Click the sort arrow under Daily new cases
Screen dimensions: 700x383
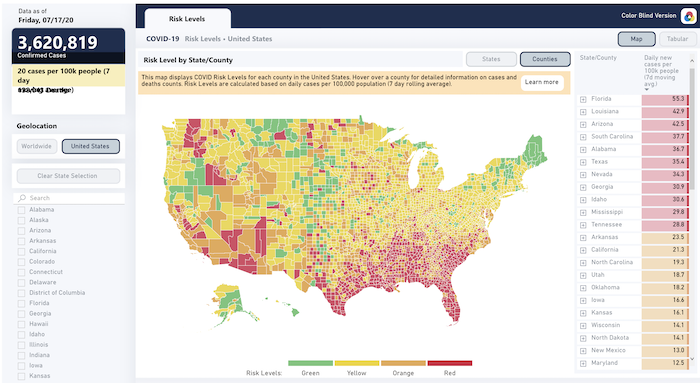click(x=646, y=90)
